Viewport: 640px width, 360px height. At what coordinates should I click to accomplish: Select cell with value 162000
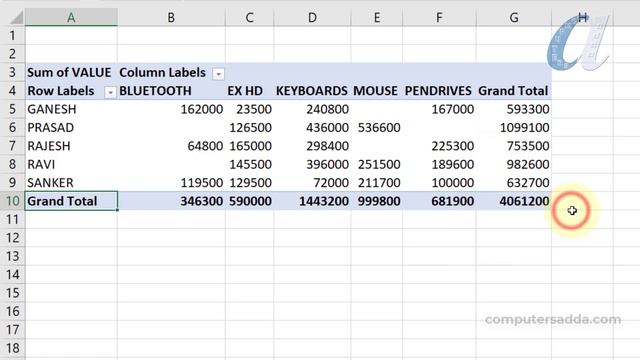171,109
